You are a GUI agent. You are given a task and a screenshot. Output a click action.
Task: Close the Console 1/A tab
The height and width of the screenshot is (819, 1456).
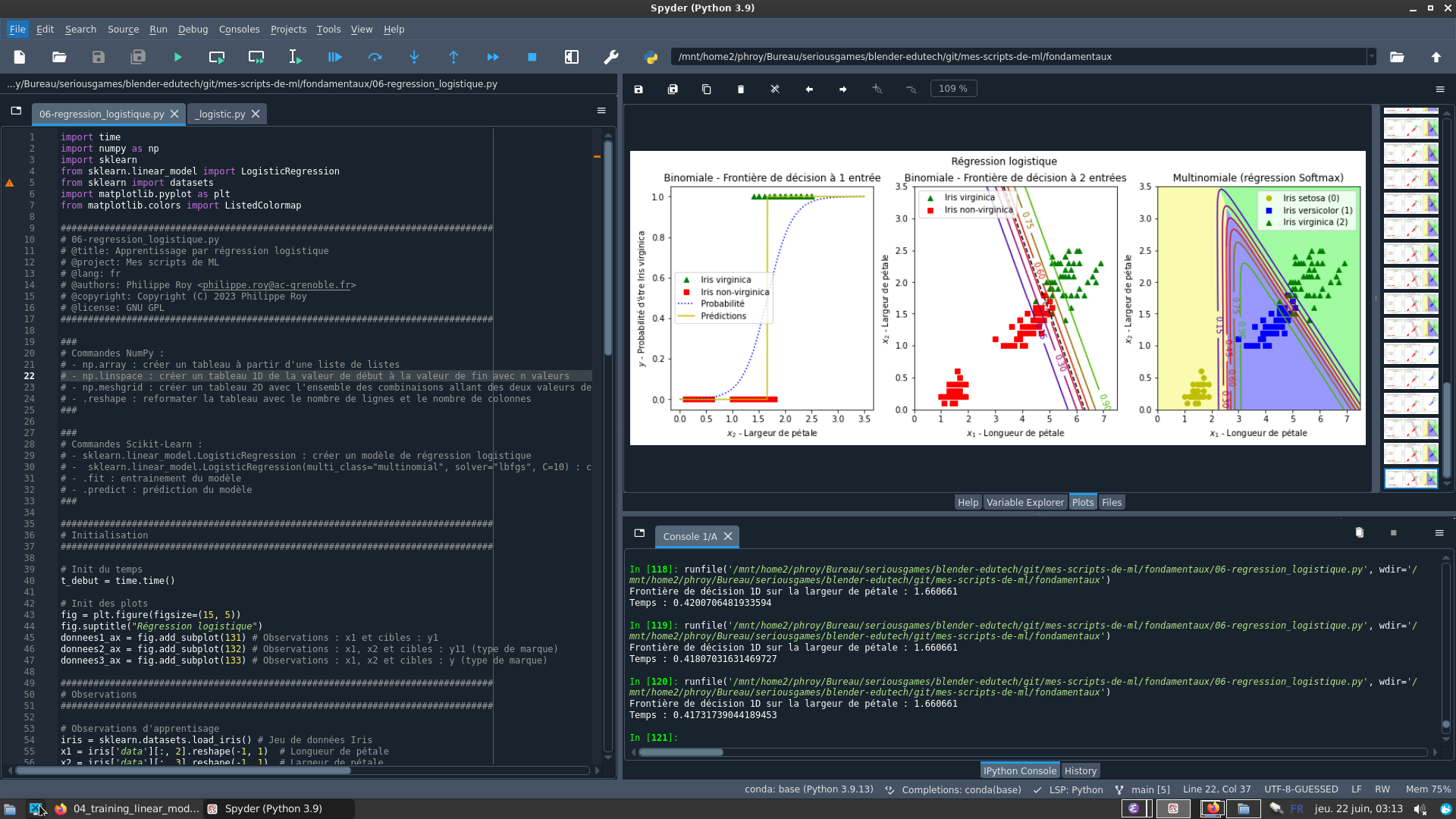pyautogui.click(x=728, y=537)
